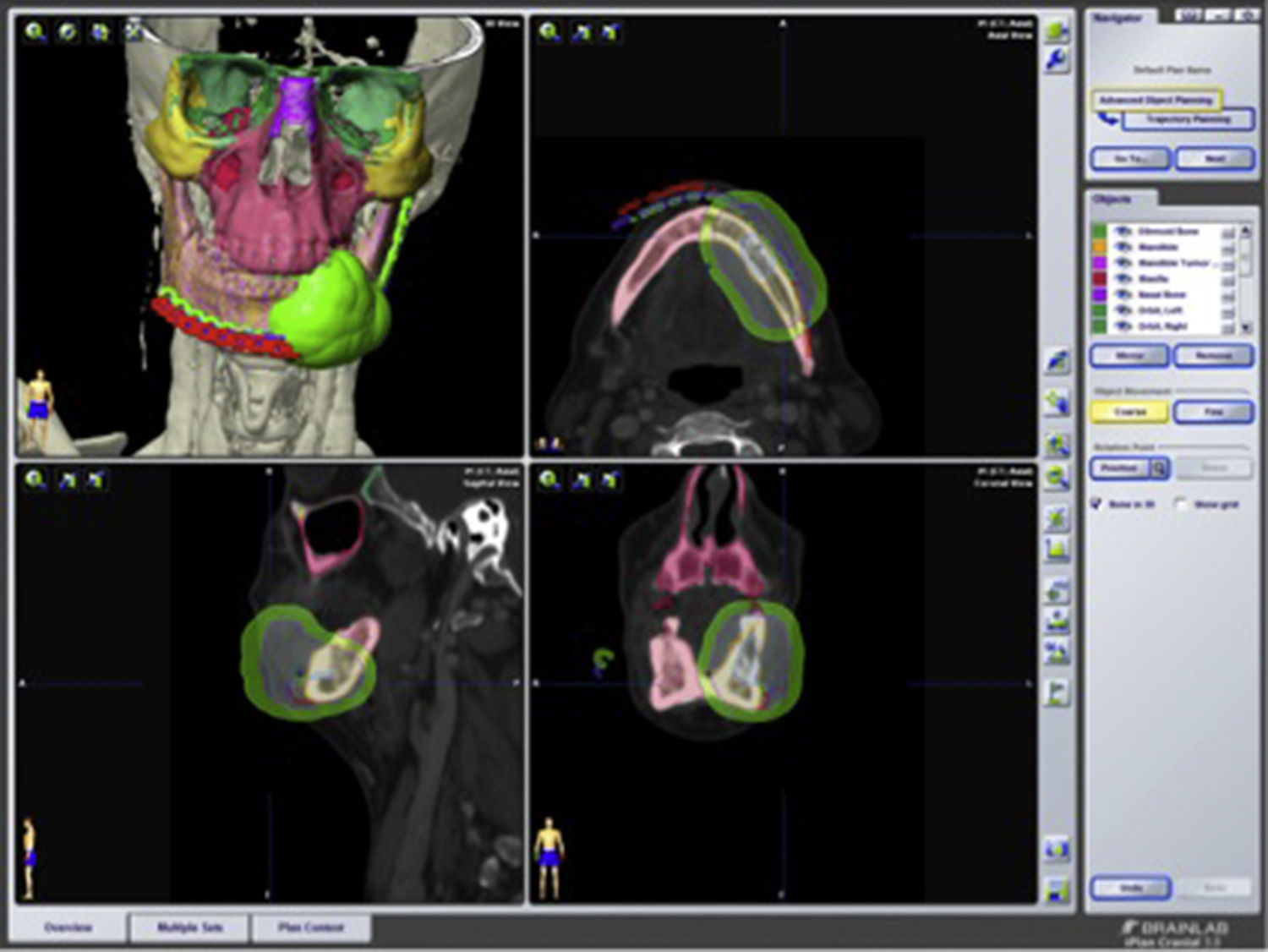Click the orange Mandible color swatch

click(x=1099, y=247)
